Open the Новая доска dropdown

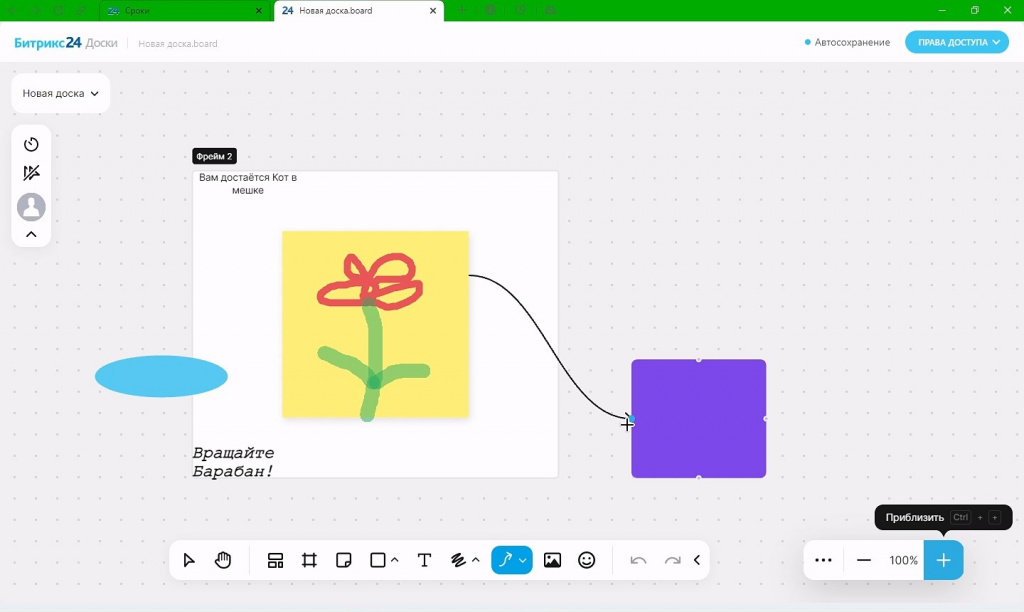(x=61, y=93)
